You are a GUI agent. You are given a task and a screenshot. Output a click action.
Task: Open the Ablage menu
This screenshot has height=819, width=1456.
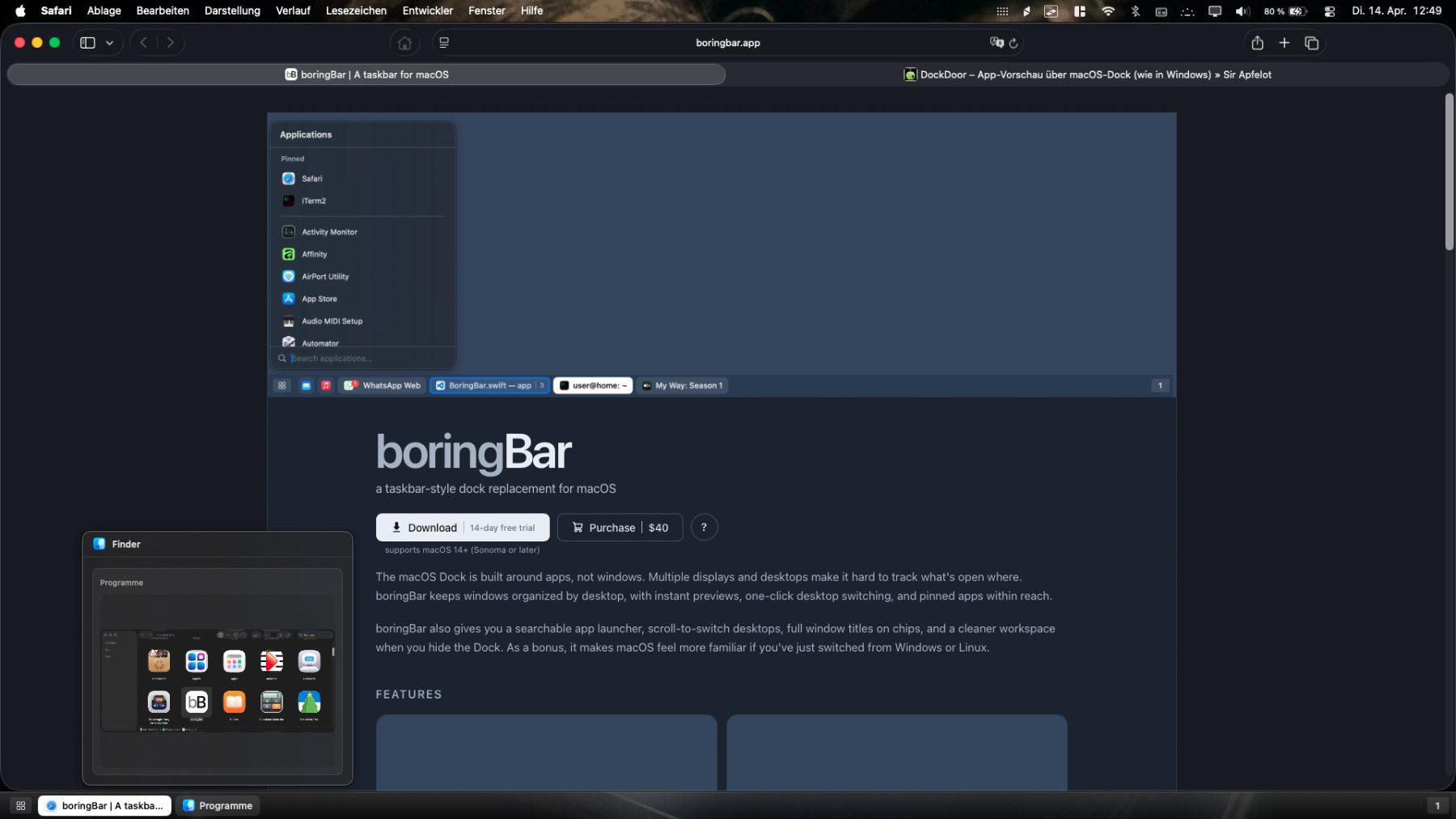click(x=104, y=11)
